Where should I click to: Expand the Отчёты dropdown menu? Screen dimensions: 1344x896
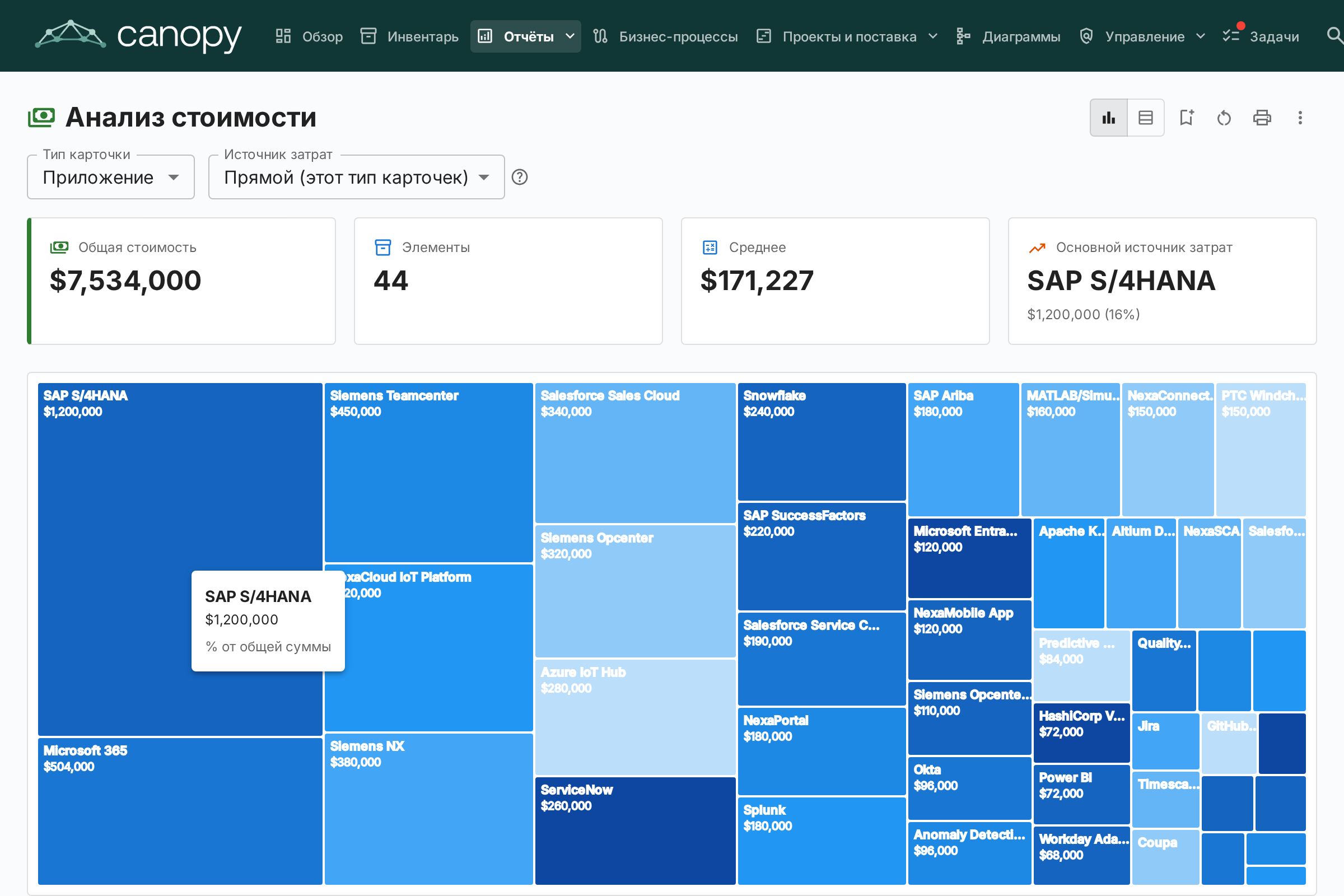point(526,36)
